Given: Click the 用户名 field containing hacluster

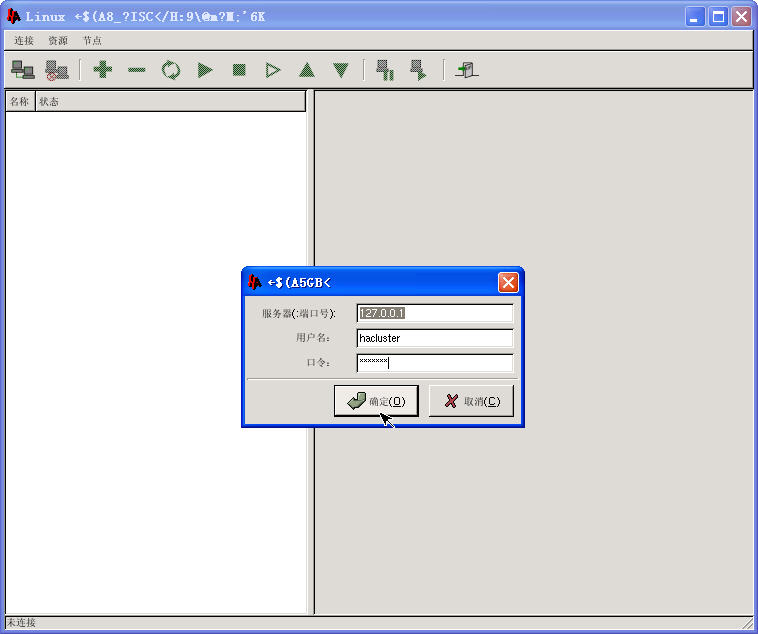Looking at the screenshot, I should 434,338.
